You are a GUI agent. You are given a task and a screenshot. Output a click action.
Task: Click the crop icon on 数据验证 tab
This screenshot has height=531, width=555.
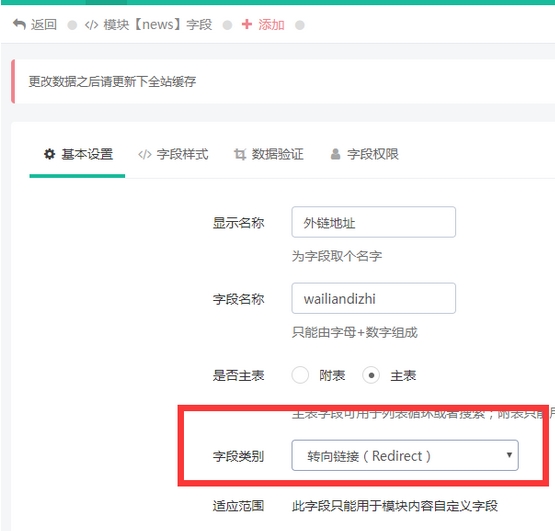[240, 154]
